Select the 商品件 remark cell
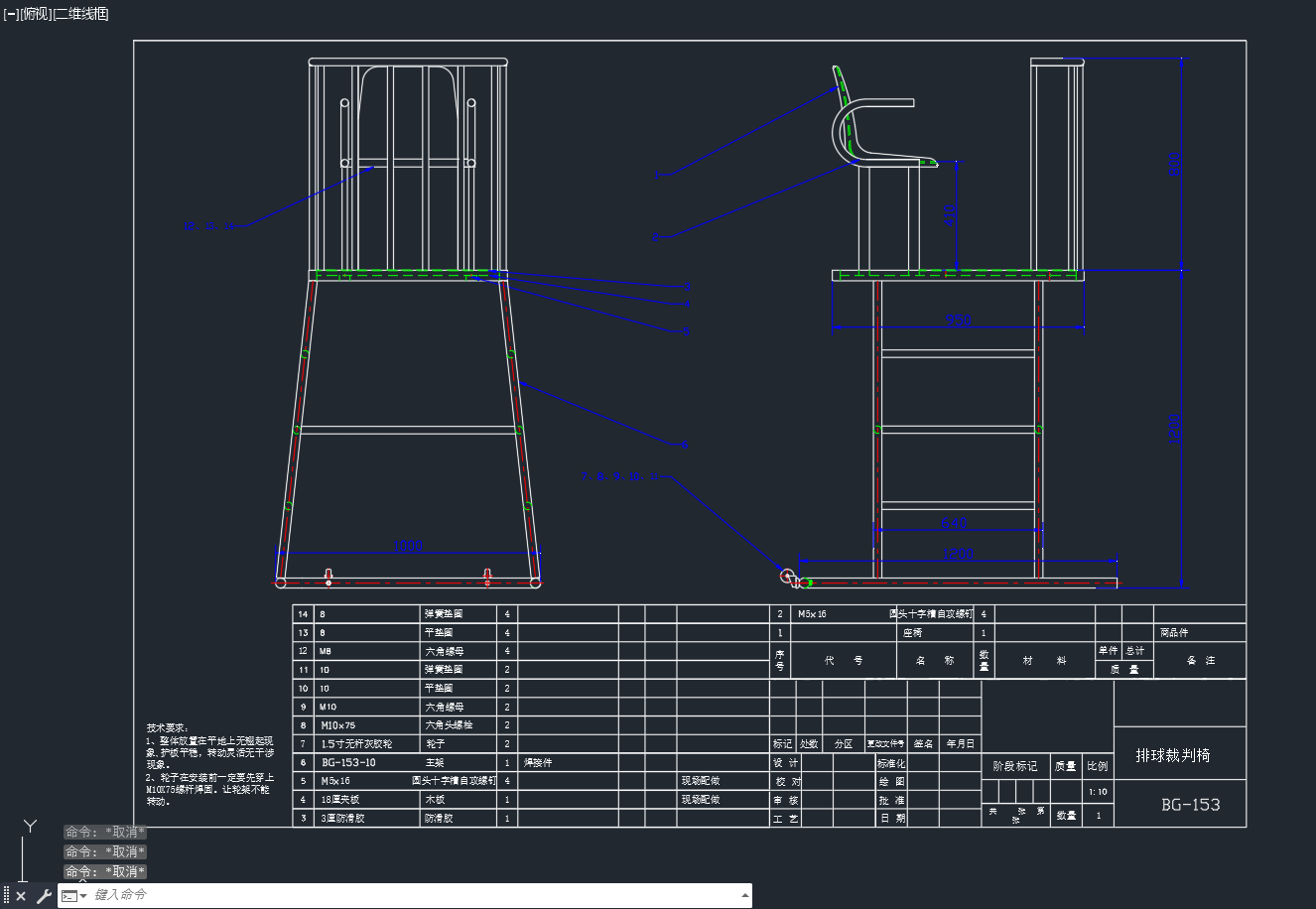The height and width of the screenshot is (909, 1316). 1174,633
